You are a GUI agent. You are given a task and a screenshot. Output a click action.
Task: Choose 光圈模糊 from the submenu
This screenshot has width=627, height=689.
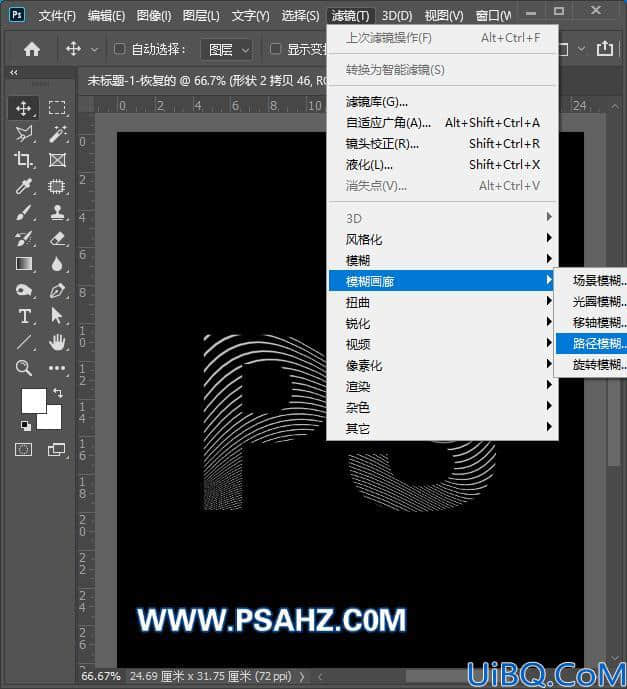click(591, 301)
